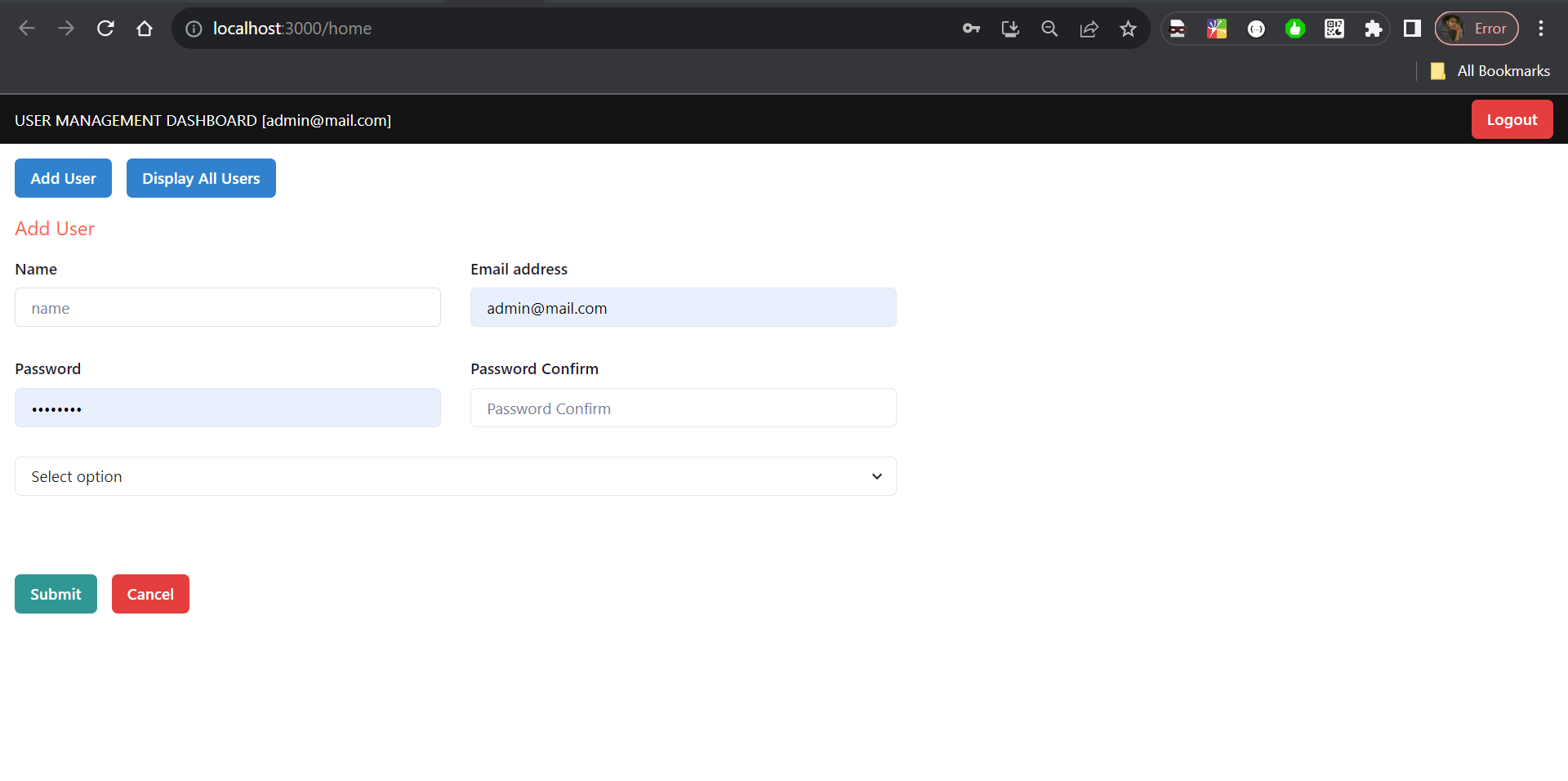This screenshot has height=781, width=1568.
Task: Open the green thumbs-up extension icon
Action: (1294, 28)
